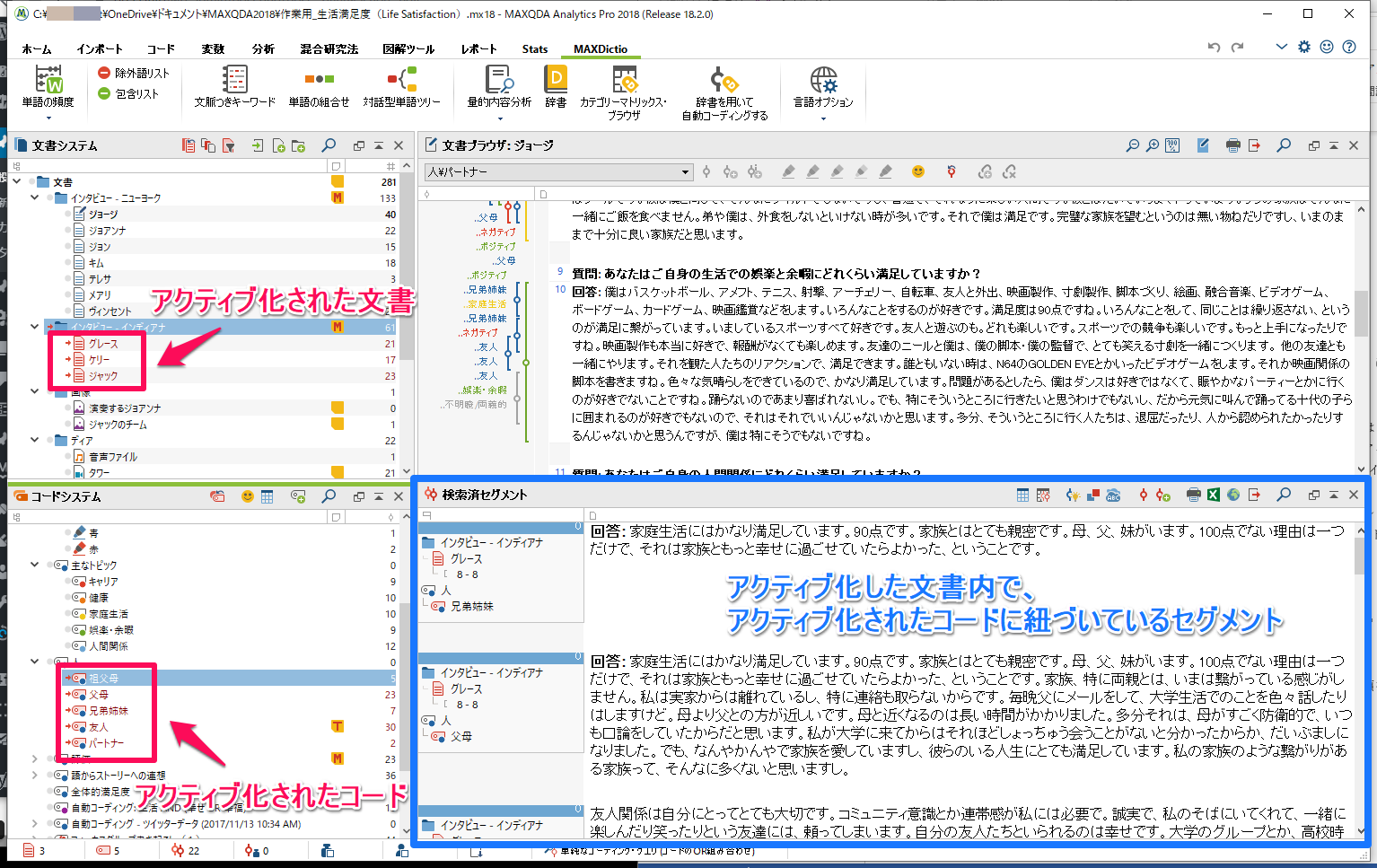Click the zoom in icon in document browser
The height and width of the screenshot is (868, 1377).
(1153, 145)
